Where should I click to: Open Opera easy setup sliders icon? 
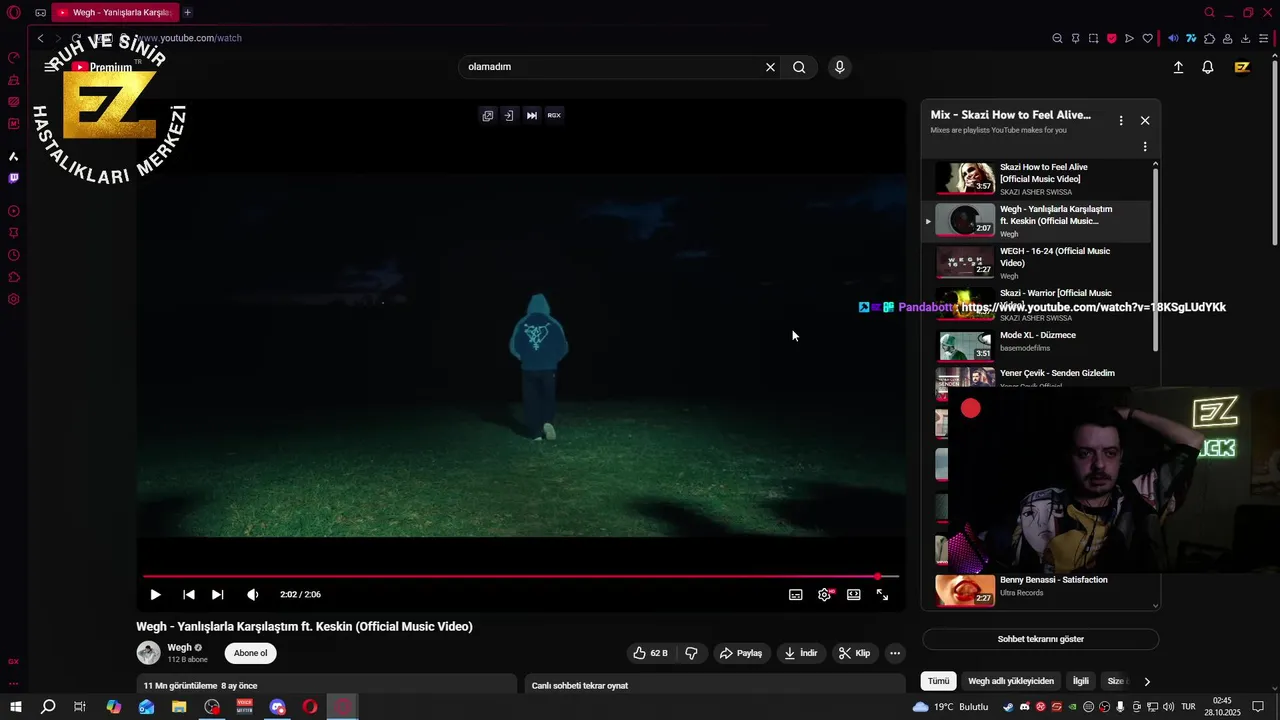[x=1264, y=38]
